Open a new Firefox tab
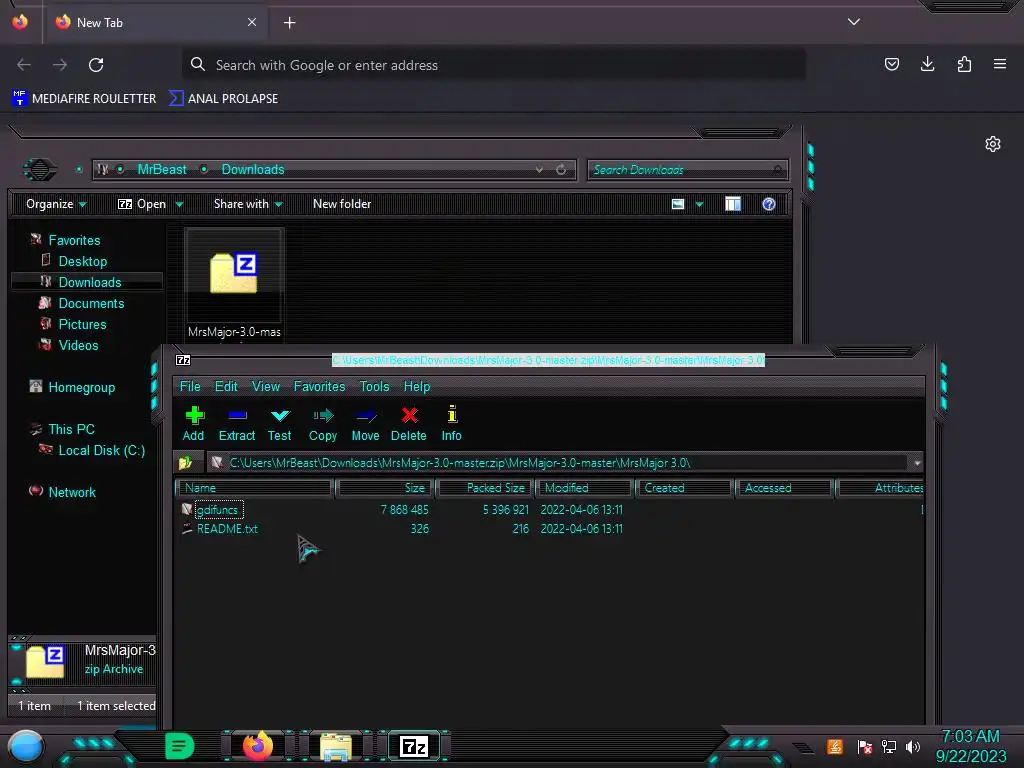Screen dimensions: 1024x768 tap(289, 23)
